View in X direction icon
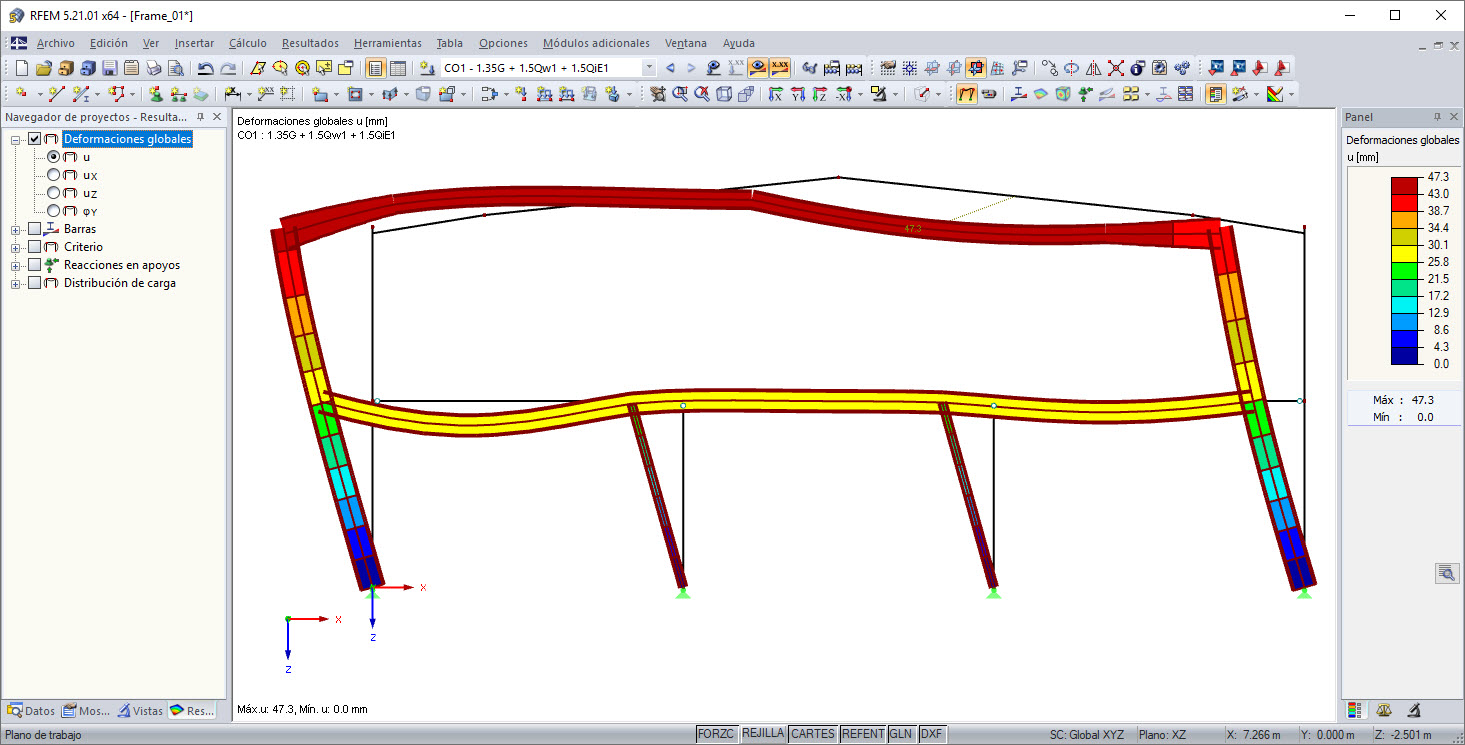The image size is (1465, 745). coord(775,94)
